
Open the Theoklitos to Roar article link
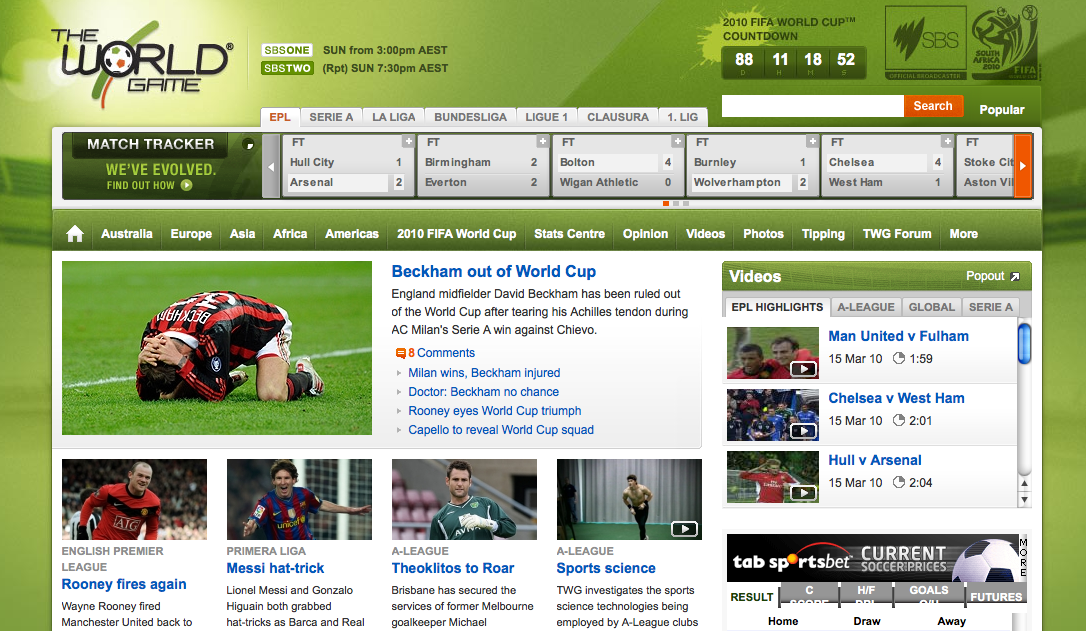(x=452, y=569)
